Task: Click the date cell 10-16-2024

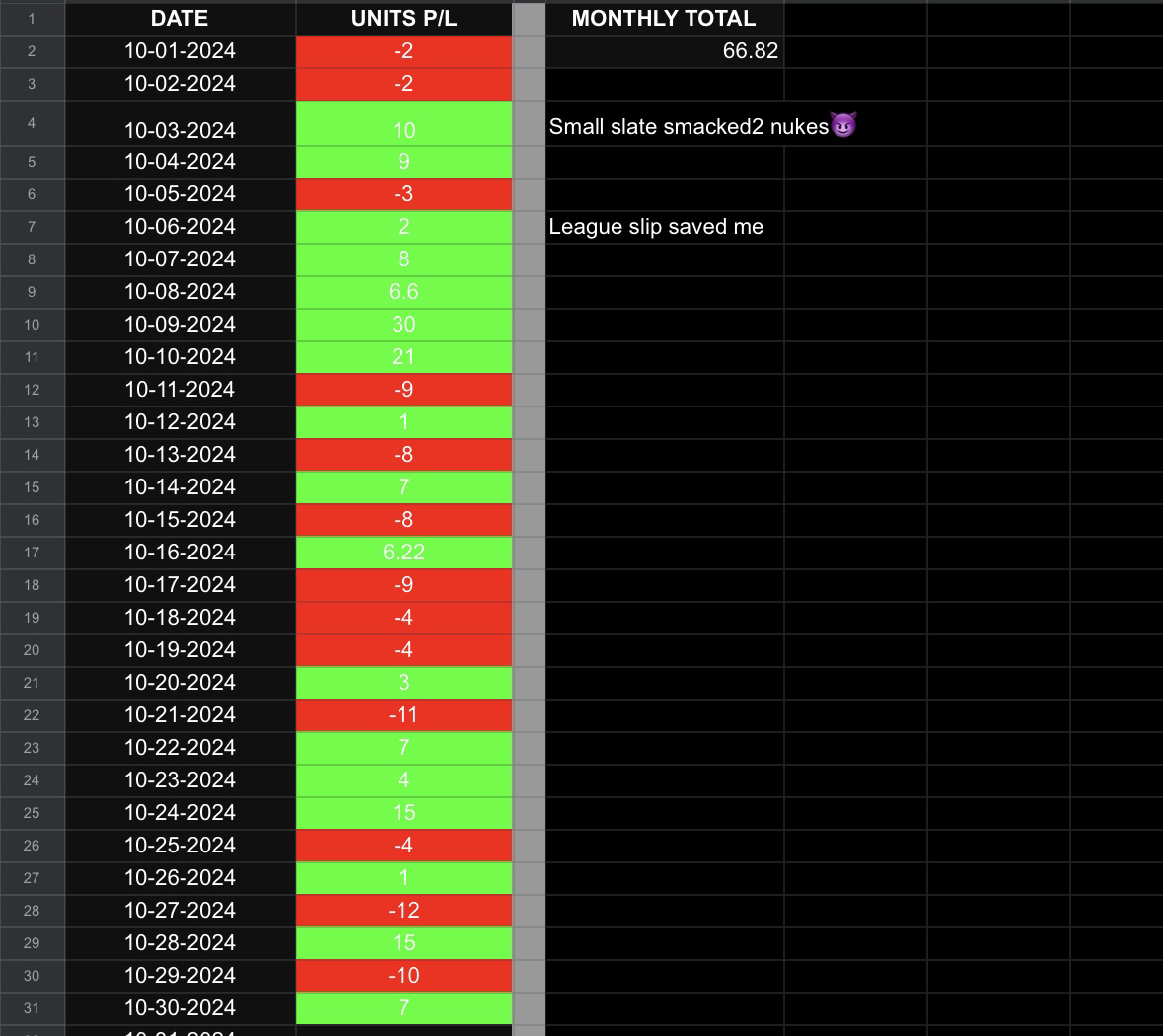Action: point(181,553)
